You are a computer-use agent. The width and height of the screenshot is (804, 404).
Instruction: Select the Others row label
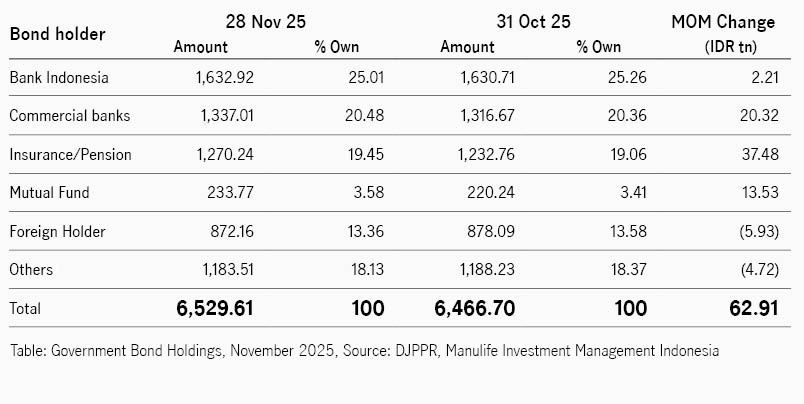click(31, 270)
